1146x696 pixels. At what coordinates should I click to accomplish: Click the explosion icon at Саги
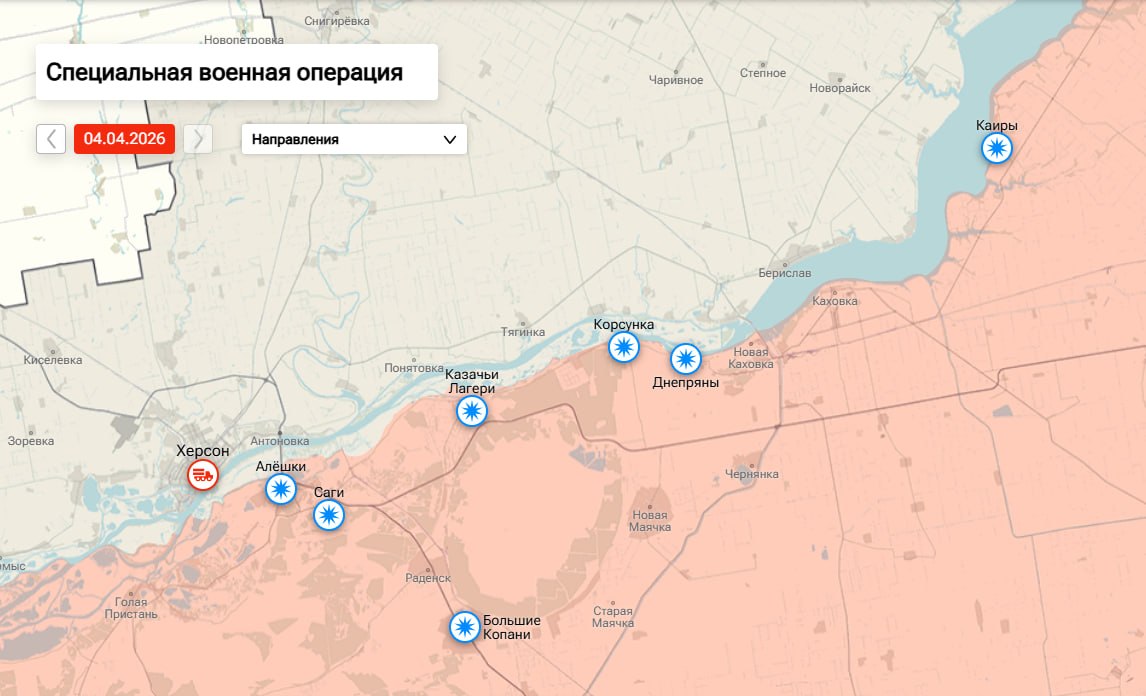tap(329, 516)
